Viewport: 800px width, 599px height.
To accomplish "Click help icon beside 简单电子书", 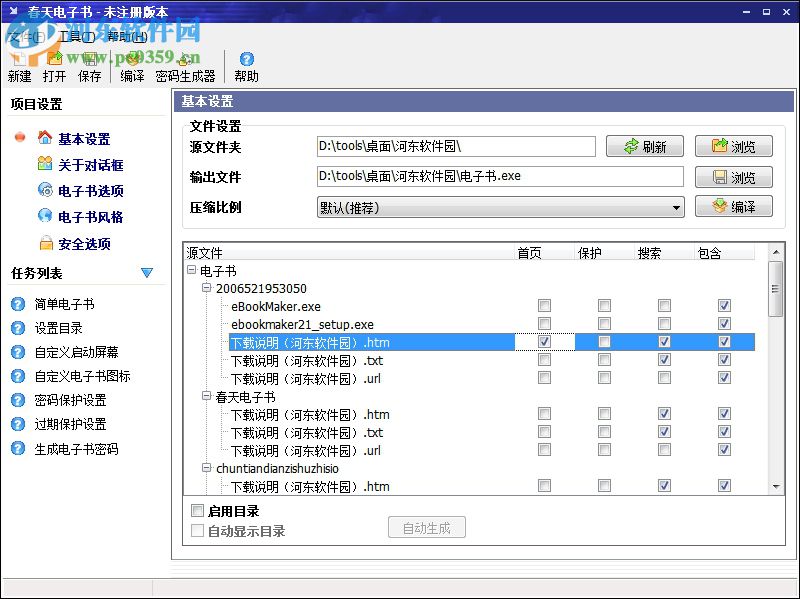I will [x=18, y=304].
